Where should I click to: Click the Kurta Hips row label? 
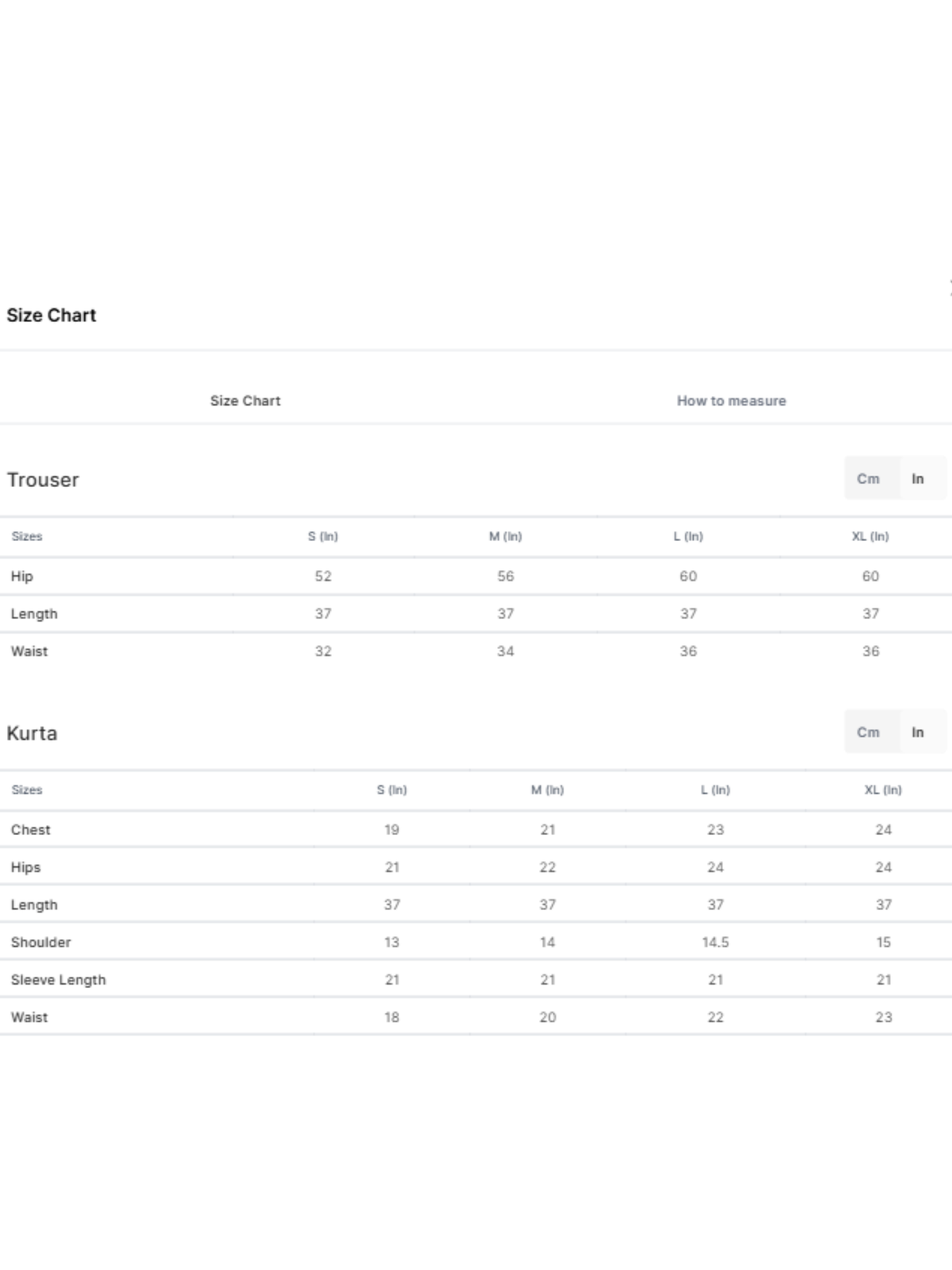pyautogui.click(x=26, y=867)
